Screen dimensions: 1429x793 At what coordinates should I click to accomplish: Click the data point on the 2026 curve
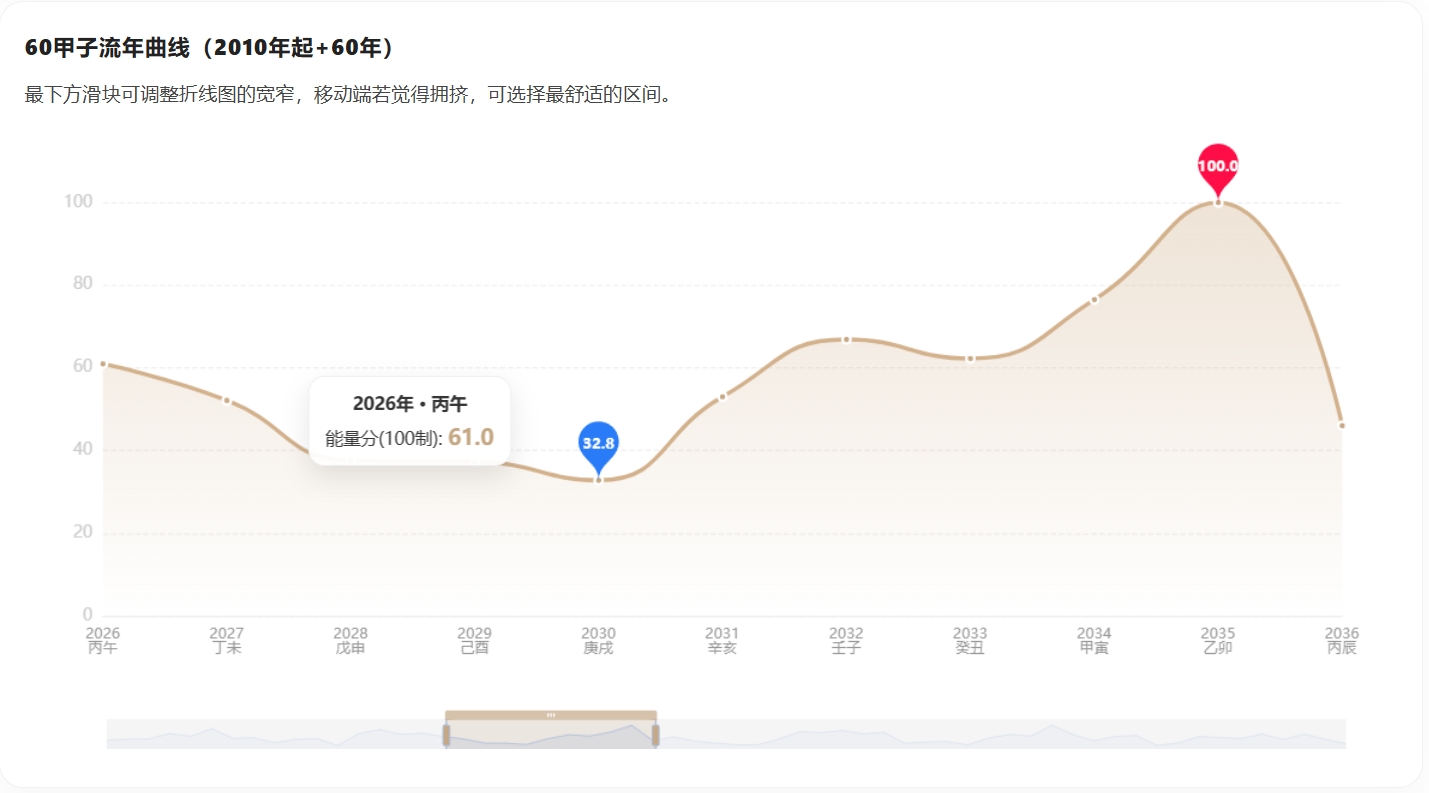click(101, 364)
